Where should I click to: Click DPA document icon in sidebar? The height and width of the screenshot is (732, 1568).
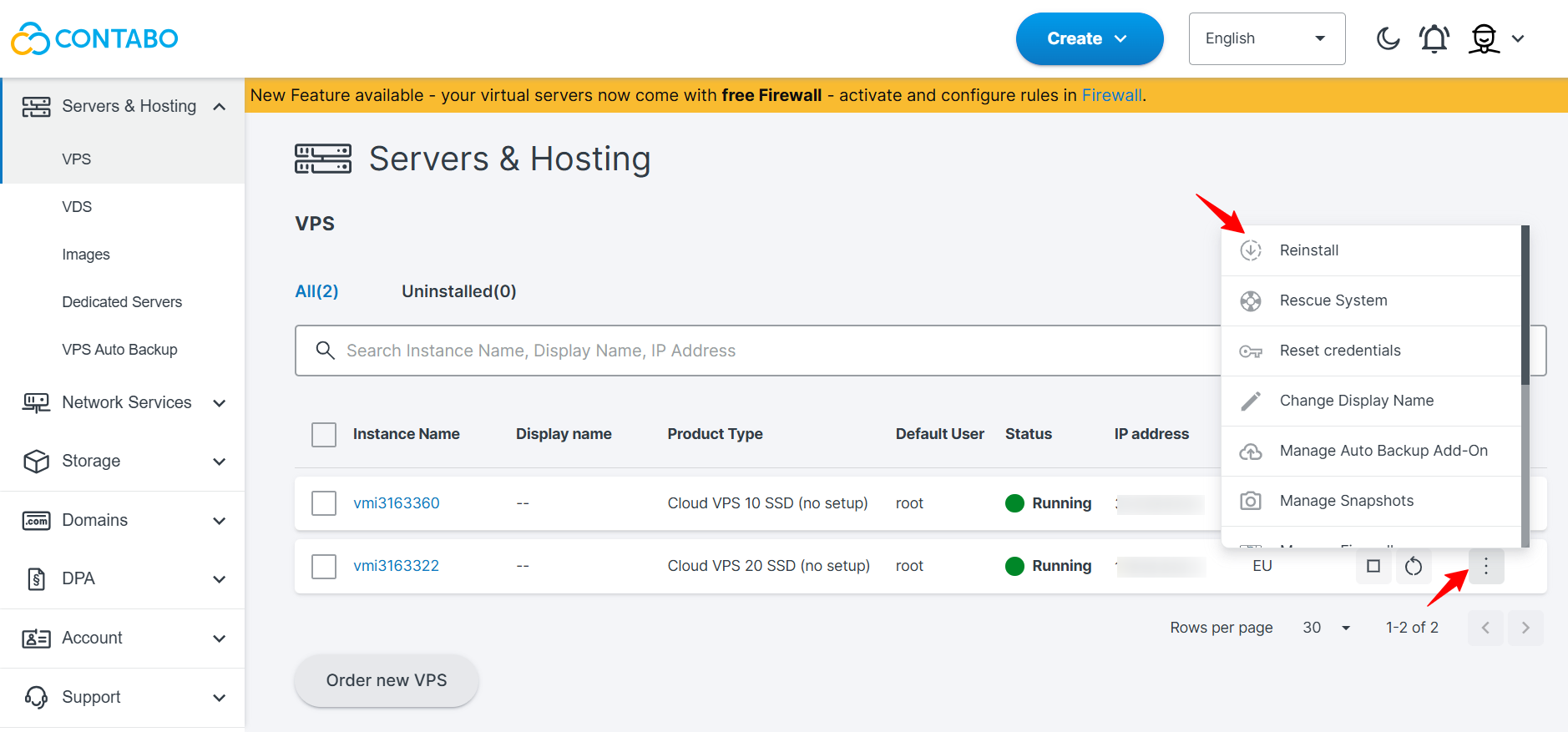coord(36,579)
